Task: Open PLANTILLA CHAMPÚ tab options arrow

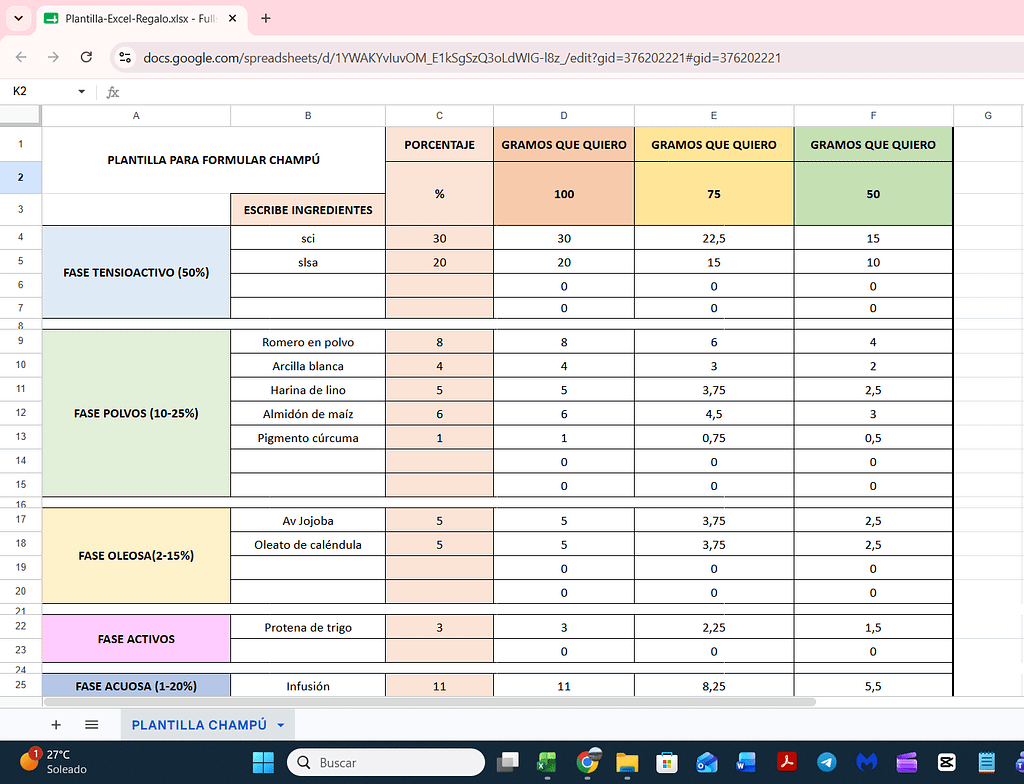Action: (281, 725)
